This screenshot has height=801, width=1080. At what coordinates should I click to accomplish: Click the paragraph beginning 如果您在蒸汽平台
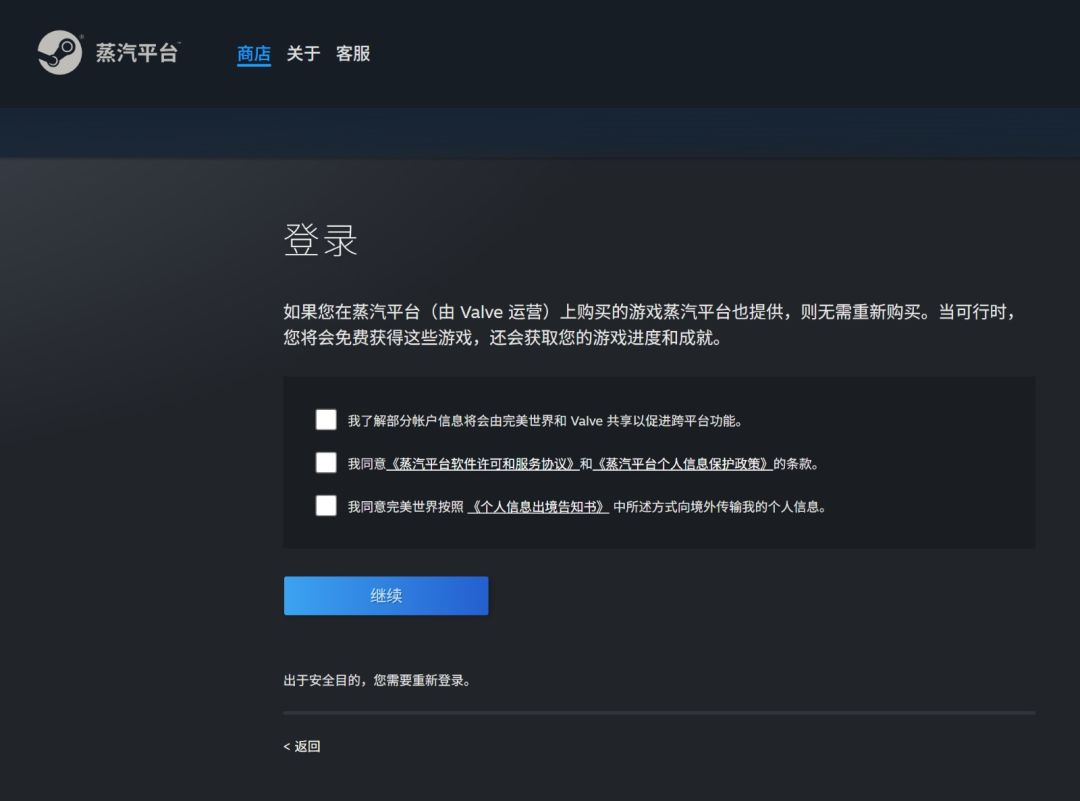[x=650, y=324]
